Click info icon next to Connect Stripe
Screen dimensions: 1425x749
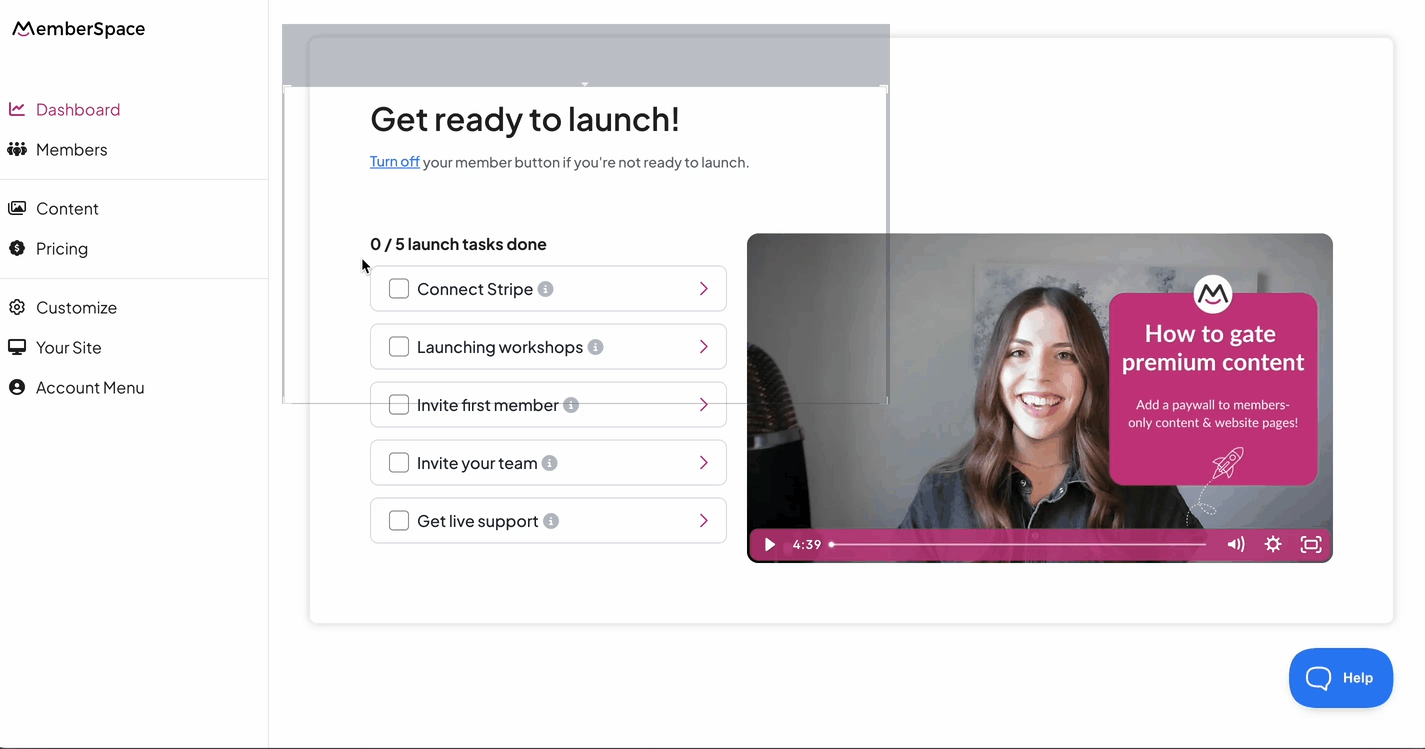[545, 289]
